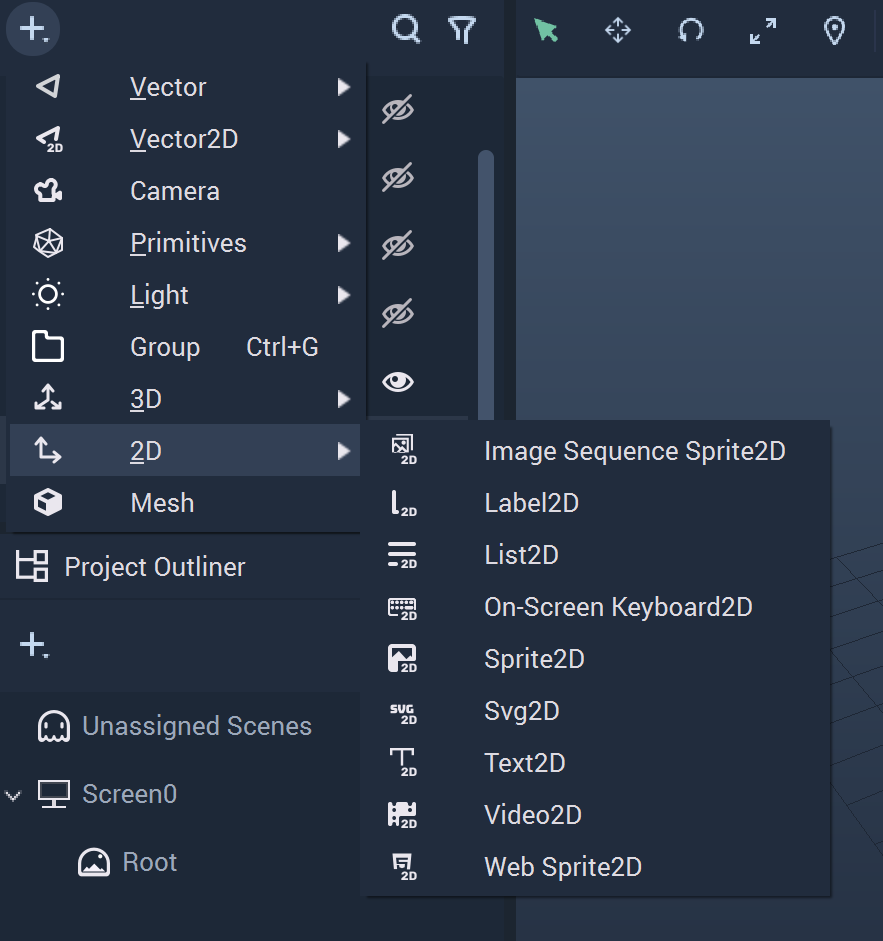
Task: Open the filter funnel icon
Action: tap(462, 30)
